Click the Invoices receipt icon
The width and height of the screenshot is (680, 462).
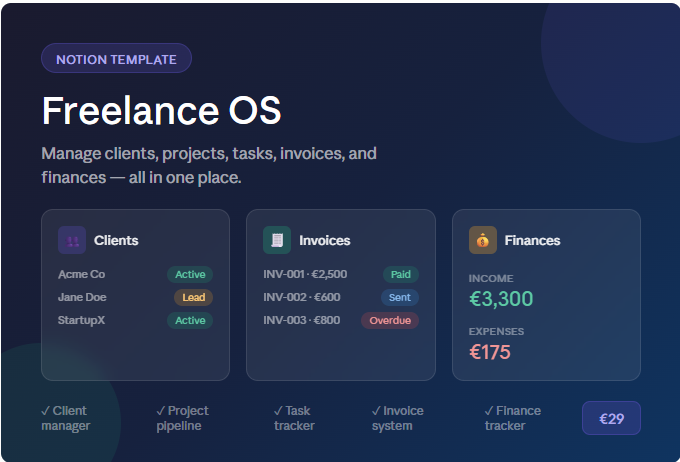[x=277, y=240]
